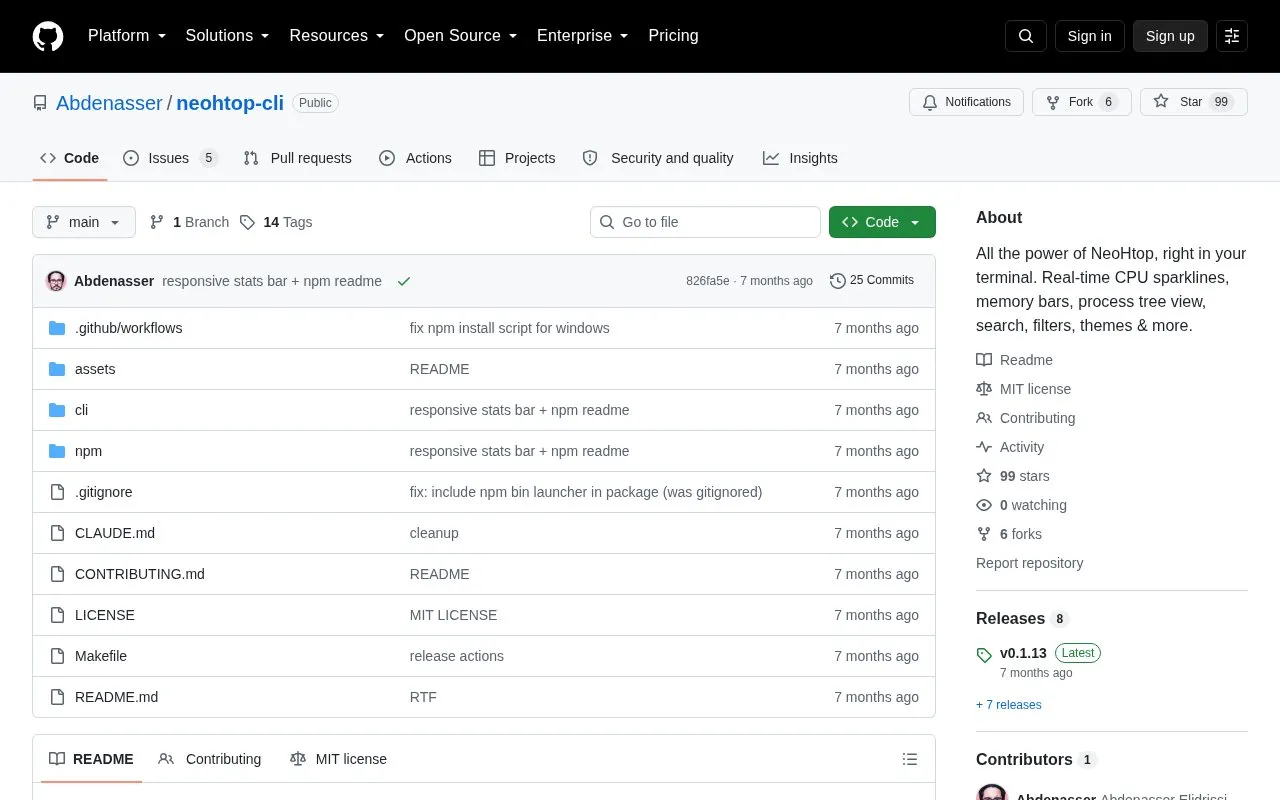Click the green check commit status icon

click(x=404, y=281)
